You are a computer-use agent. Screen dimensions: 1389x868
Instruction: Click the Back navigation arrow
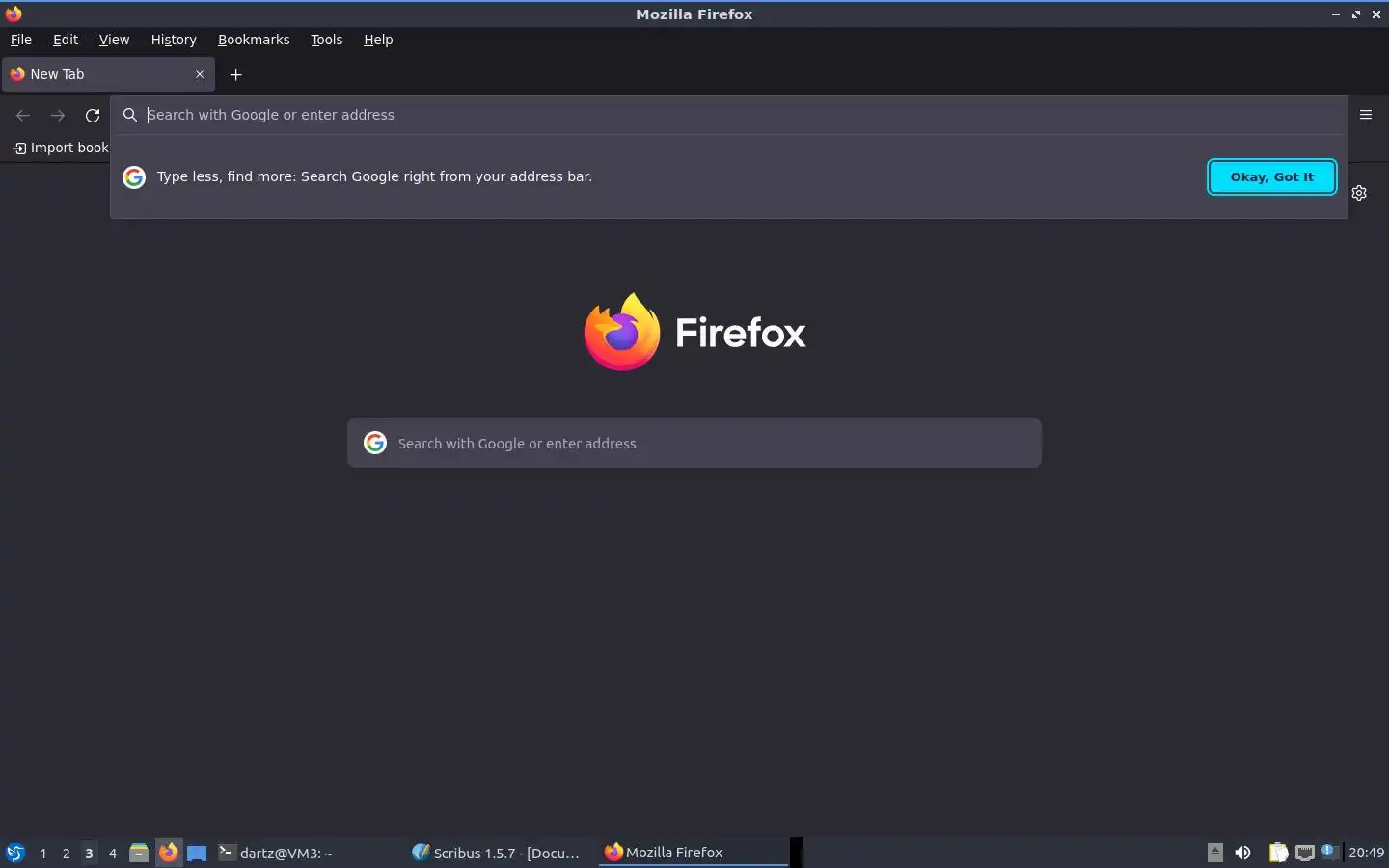point(23,115)
